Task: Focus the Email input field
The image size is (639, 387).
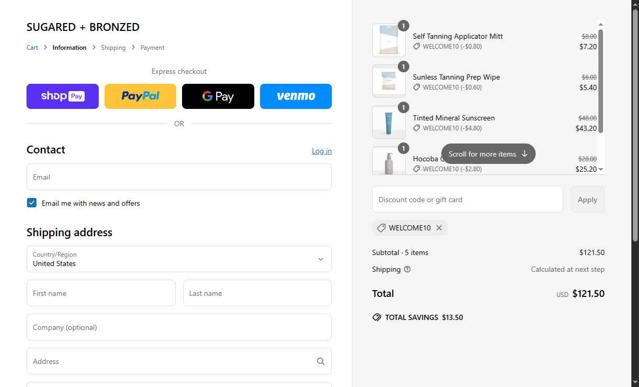Action: [x=179, y=177]
